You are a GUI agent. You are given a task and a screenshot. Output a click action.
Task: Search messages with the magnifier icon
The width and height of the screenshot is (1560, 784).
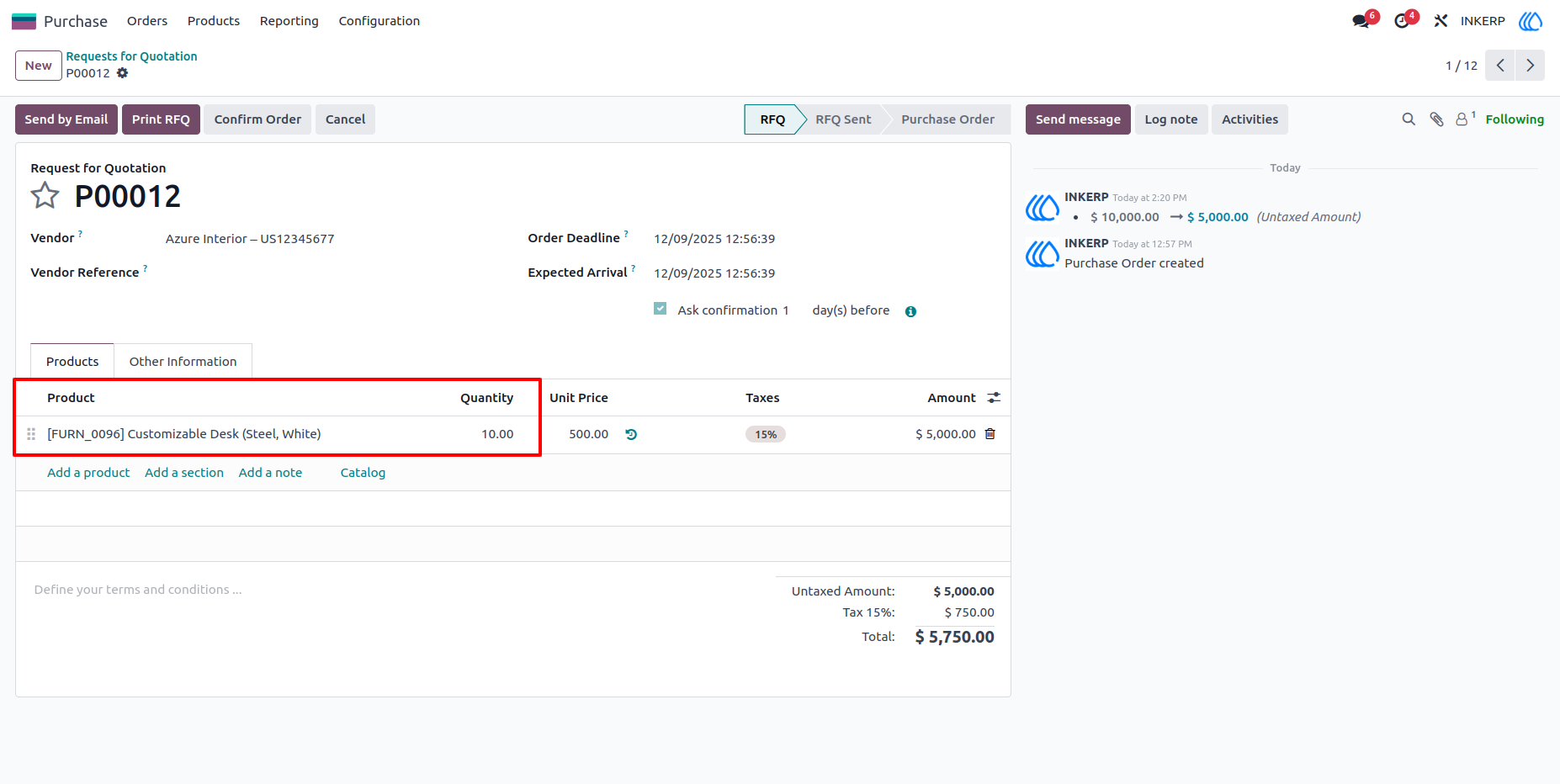[x=1409, y=119]
